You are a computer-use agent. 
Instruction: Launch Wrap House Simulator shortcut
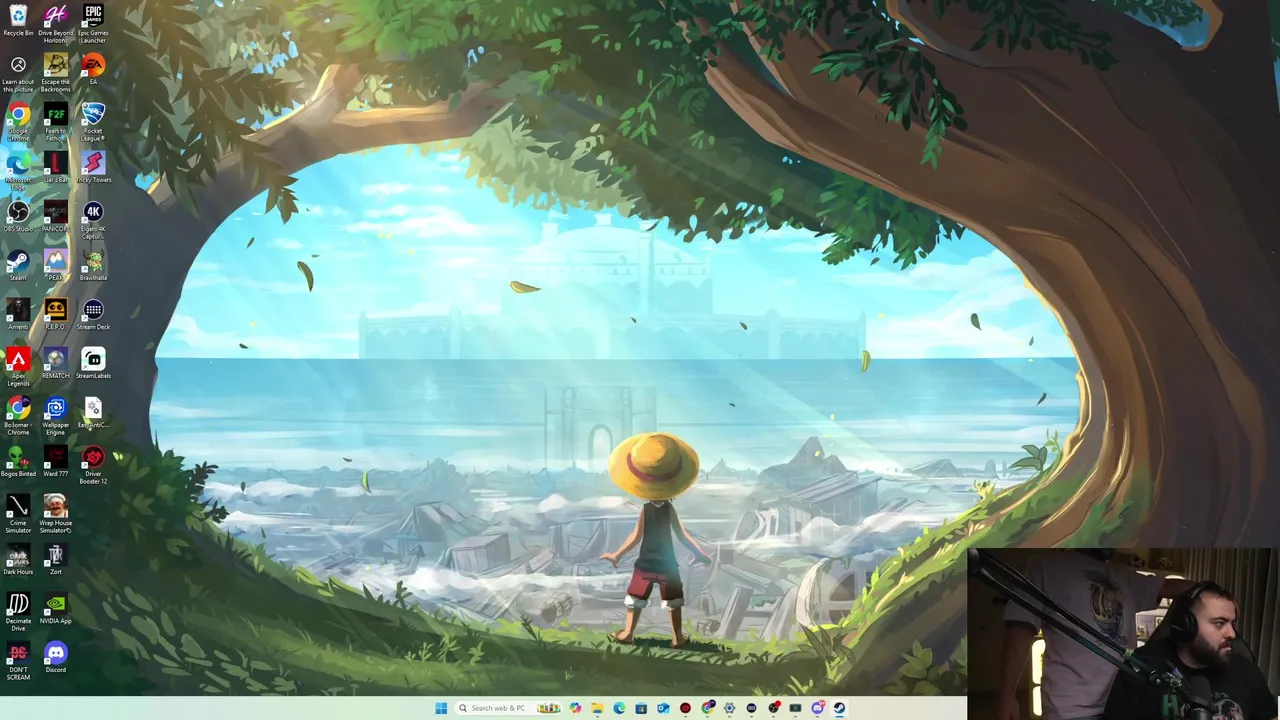click(x=56, y=514)
